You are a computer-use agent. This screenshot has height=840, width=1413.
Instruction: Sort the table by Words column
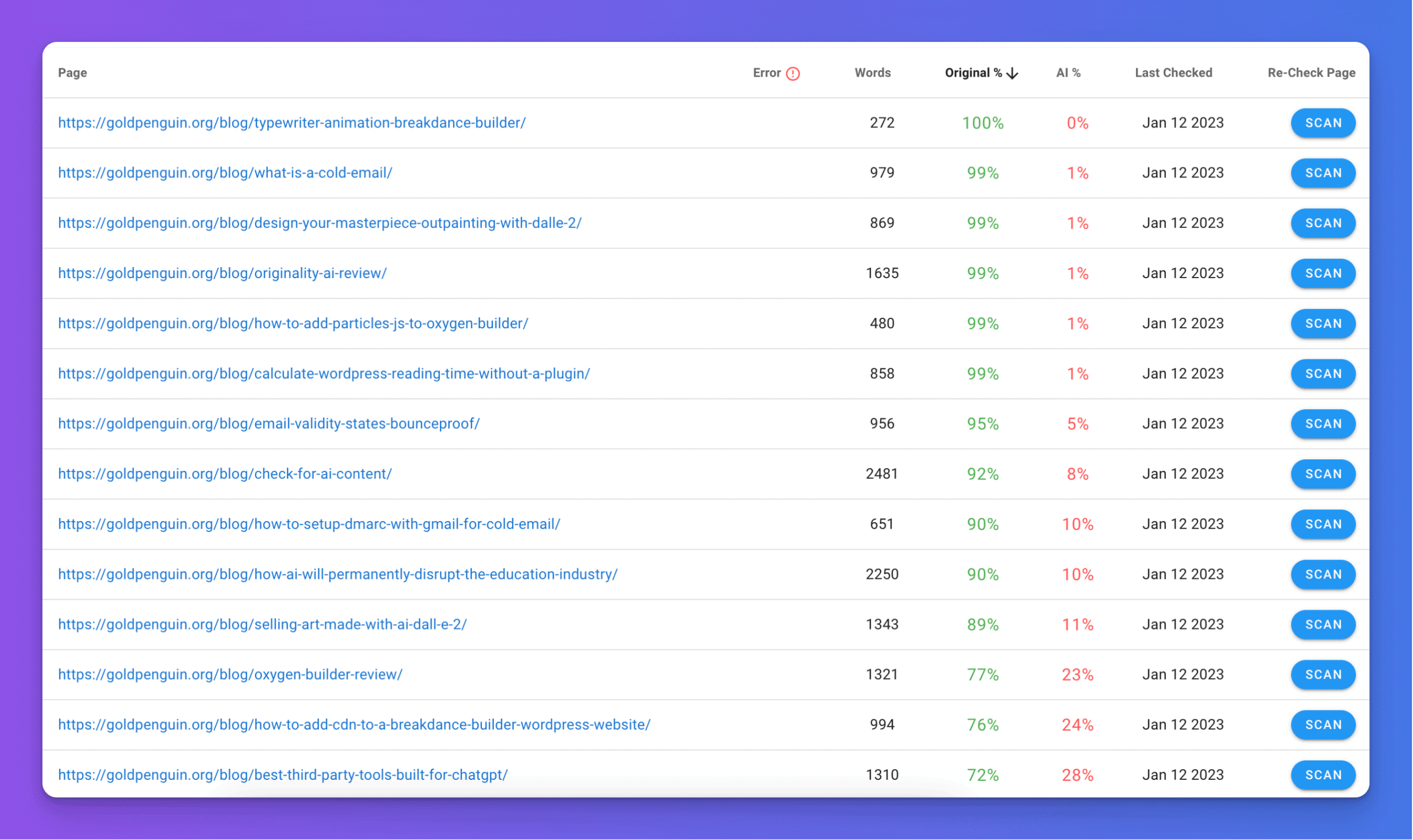click(873, 73)
